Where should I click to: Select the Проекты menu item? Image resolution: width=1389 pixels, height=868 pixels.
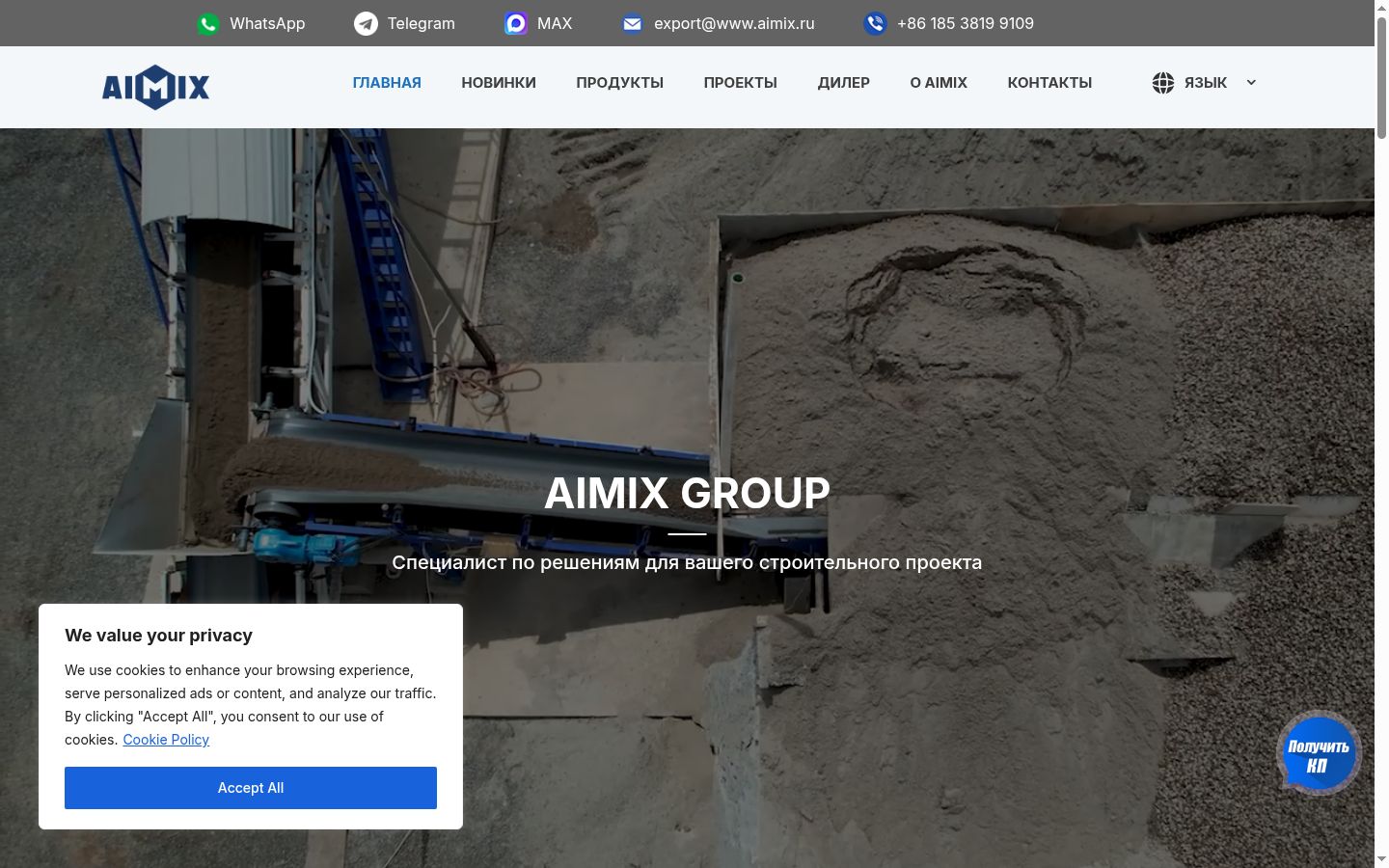point(741,83)
